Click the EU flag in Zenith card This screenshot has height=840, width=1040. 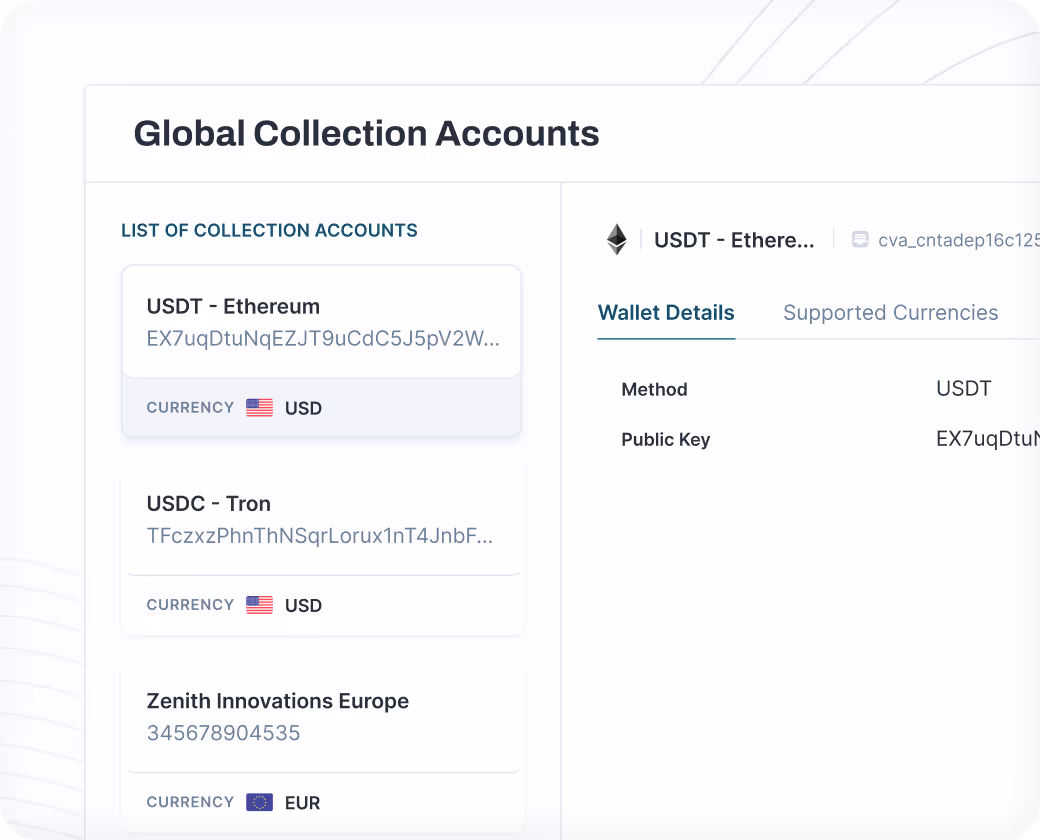point(259,802)
